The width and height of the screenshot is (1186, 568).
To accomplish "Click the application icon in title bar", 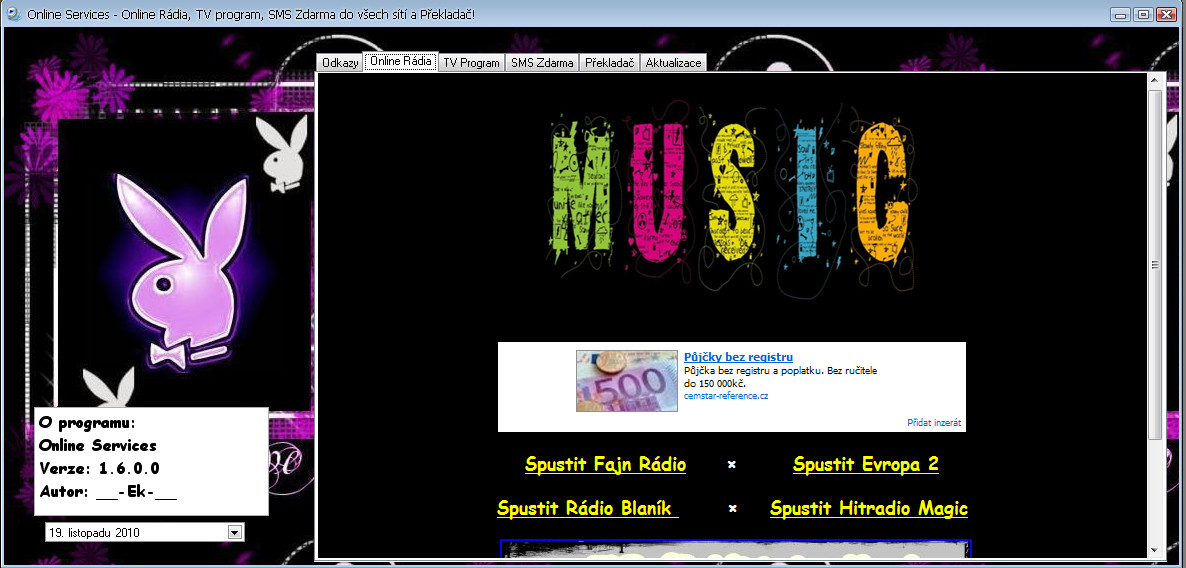I will pyautogui.click(x=13, y=14).
